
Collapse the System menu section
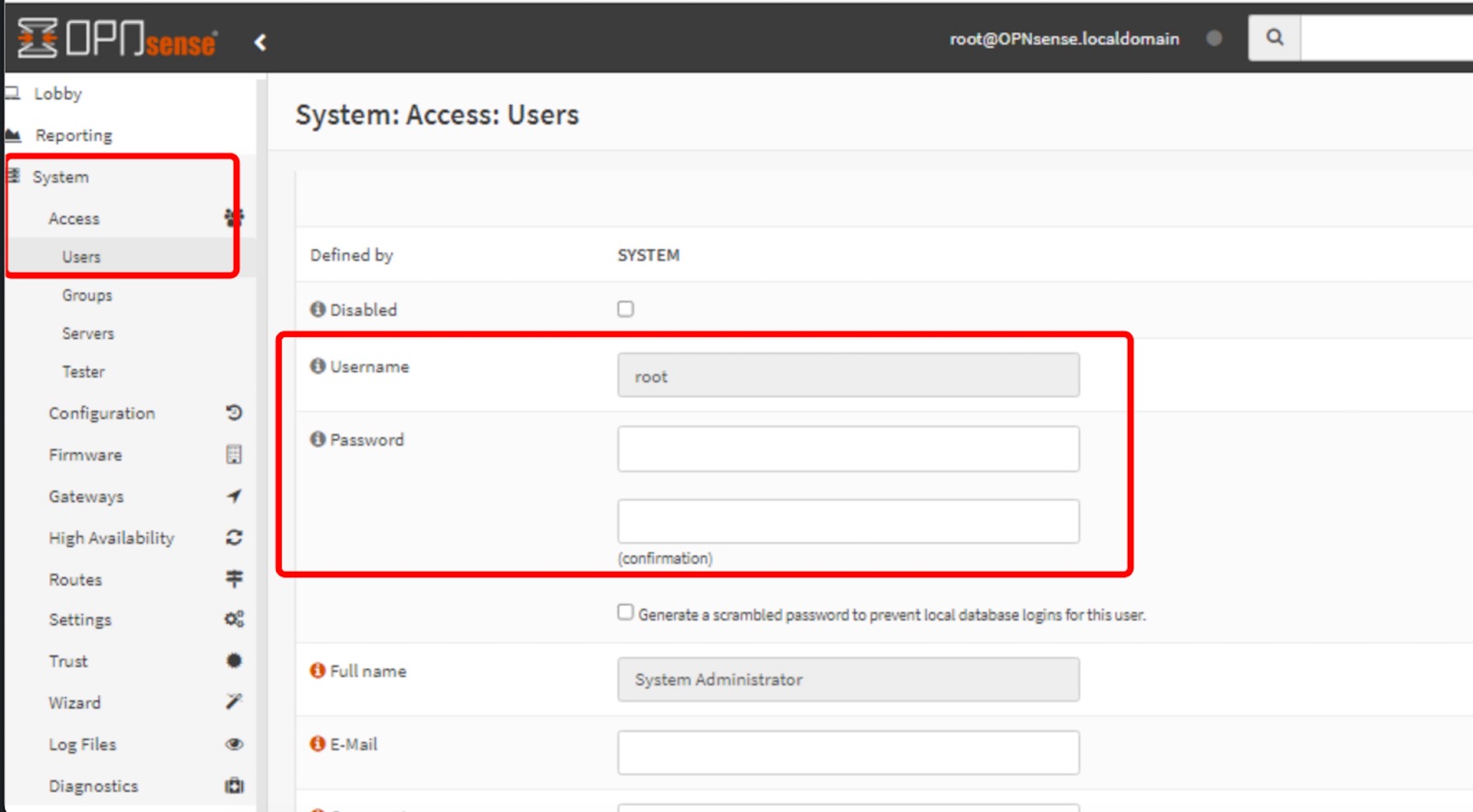click(x=61, y=177)
